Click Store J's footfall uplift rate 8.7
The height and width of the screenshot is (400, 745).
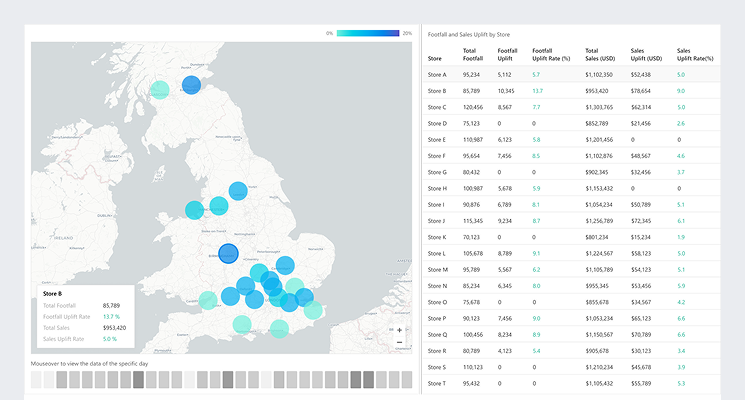tap(536, 221)
